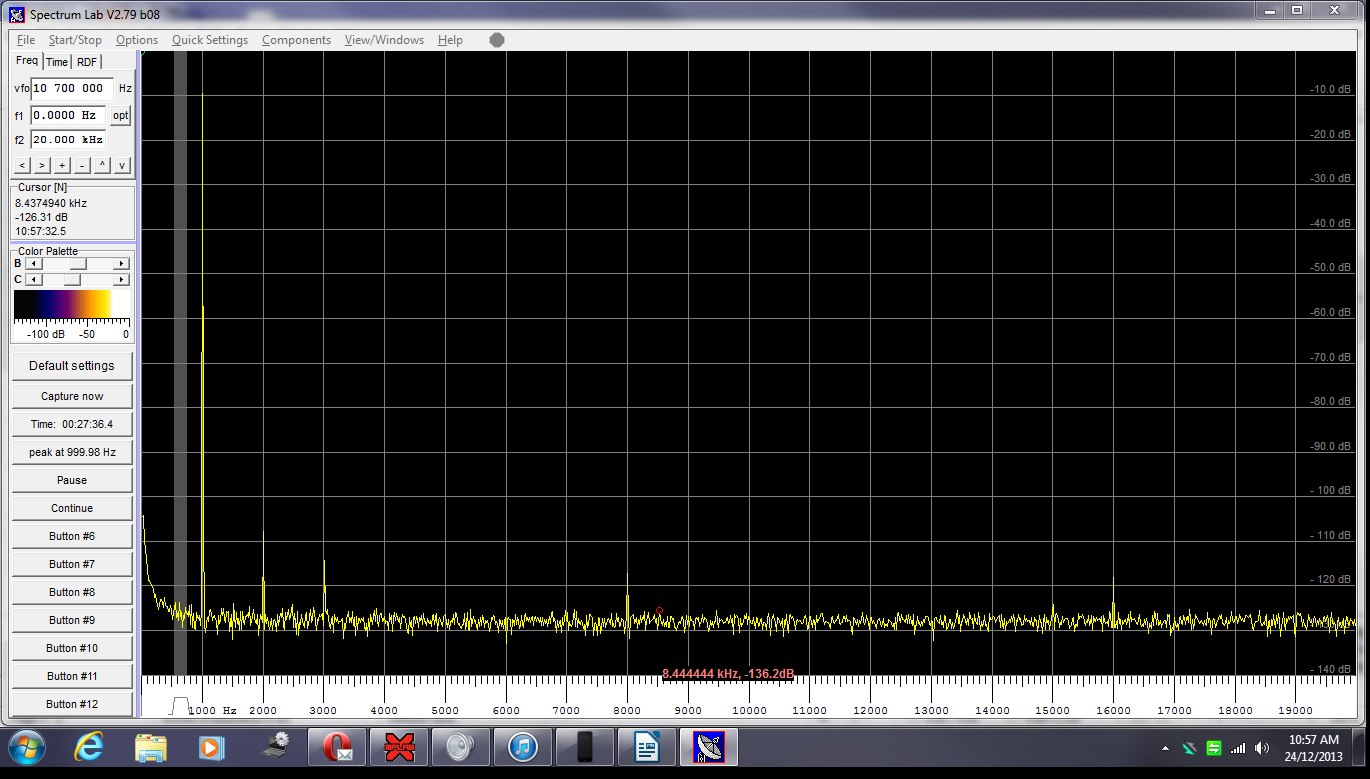Click the -126.31 dB cursor level text

[x=42, y=217]
